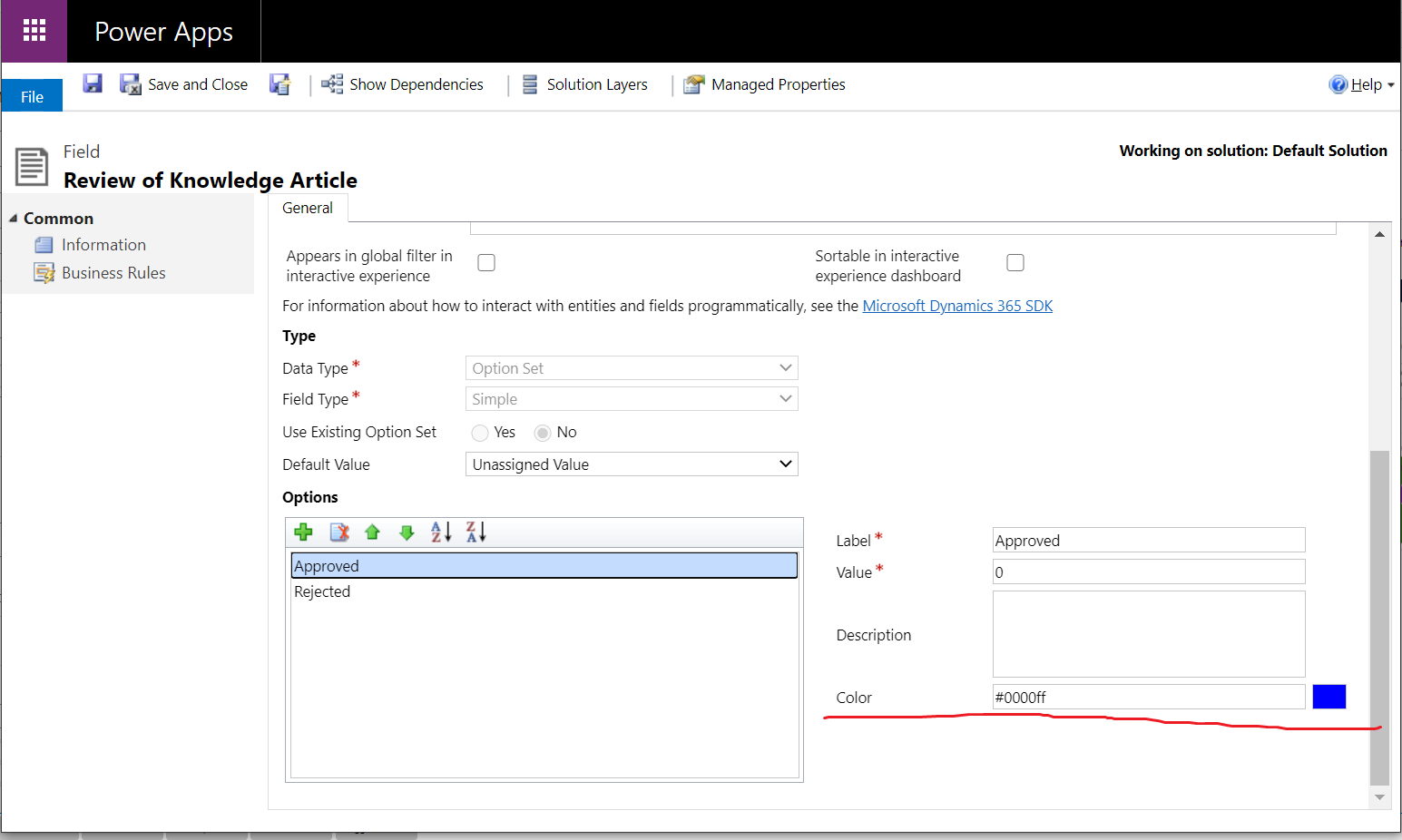Click the Help question mark icon
This screenshot has width=1402, height=840.
pos(1338,84)
